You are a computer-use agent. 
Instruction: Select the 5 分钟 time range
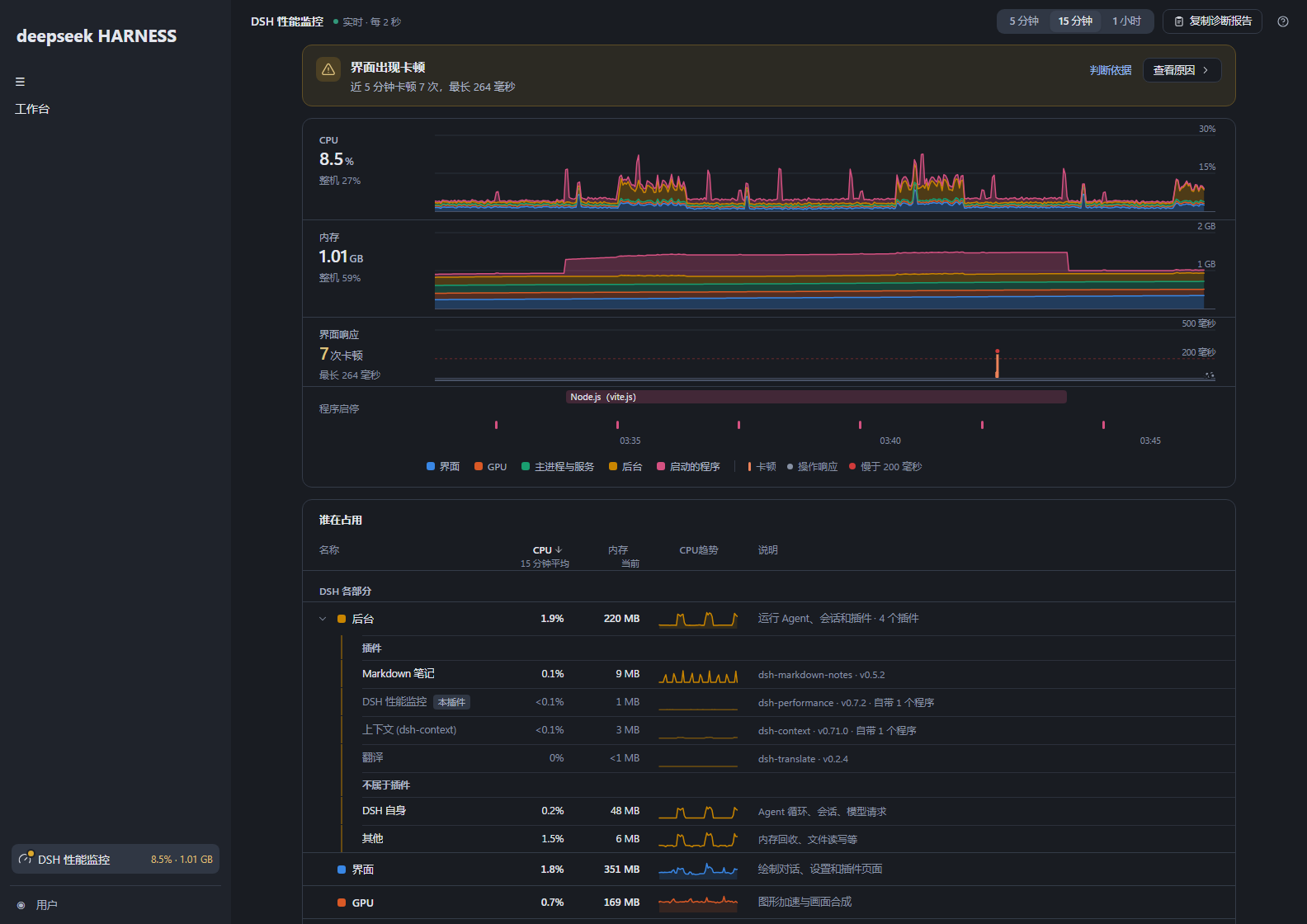point(1024,21)
